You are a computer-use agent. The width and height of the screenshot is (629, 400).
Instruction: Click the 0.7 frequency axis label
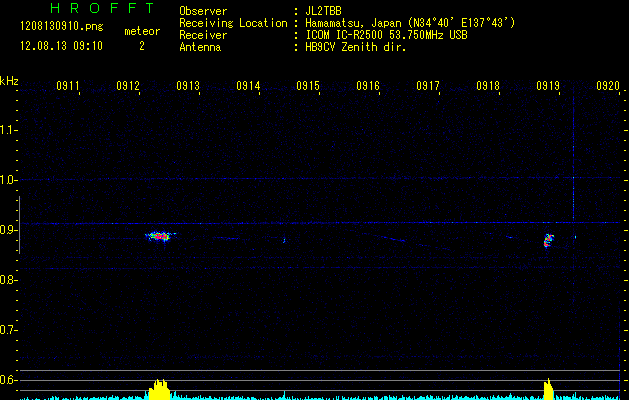click(9, 330)
